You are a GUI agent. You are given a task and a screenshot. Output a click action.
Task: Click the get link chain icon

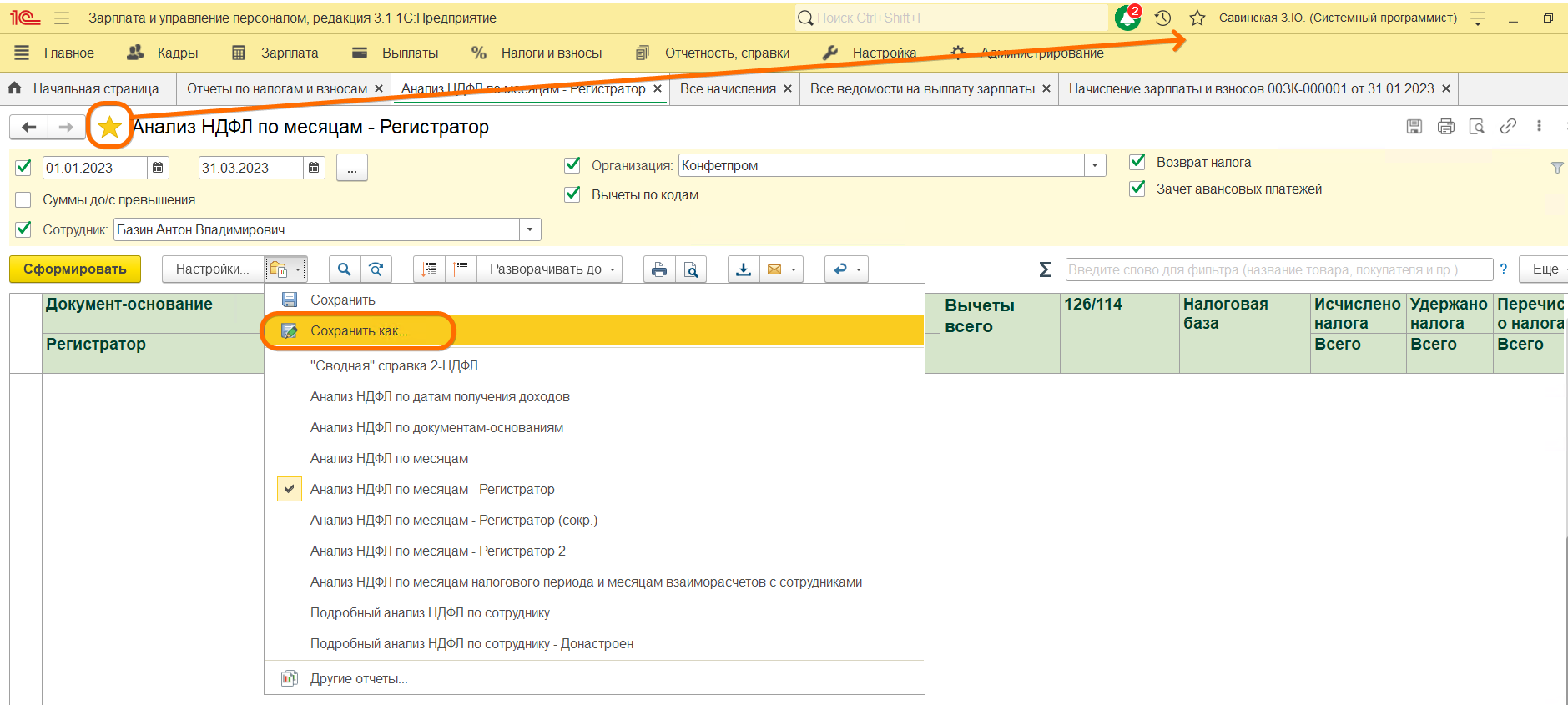pos(1508,127)
